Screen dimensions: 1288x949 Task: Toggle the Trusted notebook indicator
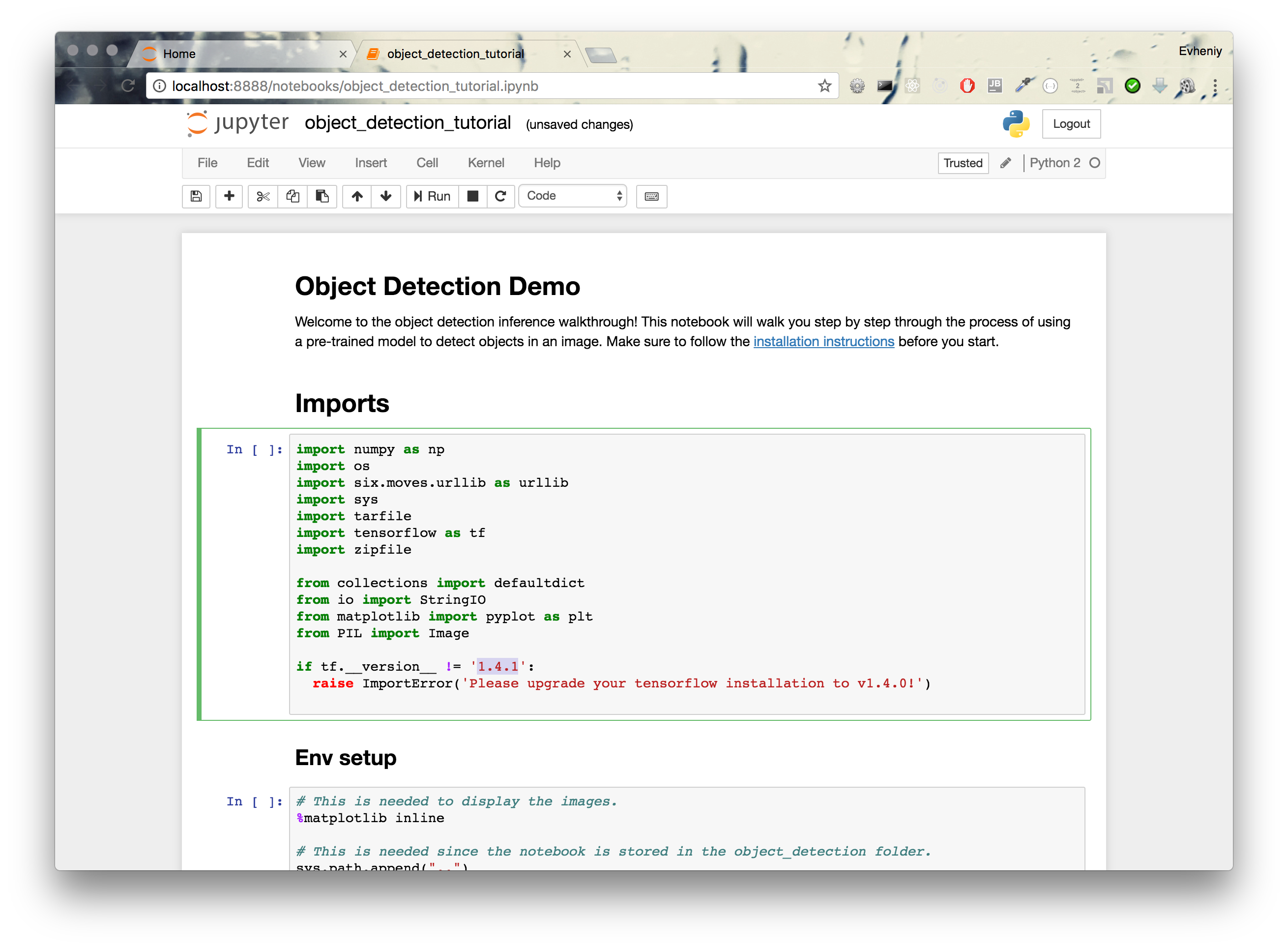click(x=963, y=163)
